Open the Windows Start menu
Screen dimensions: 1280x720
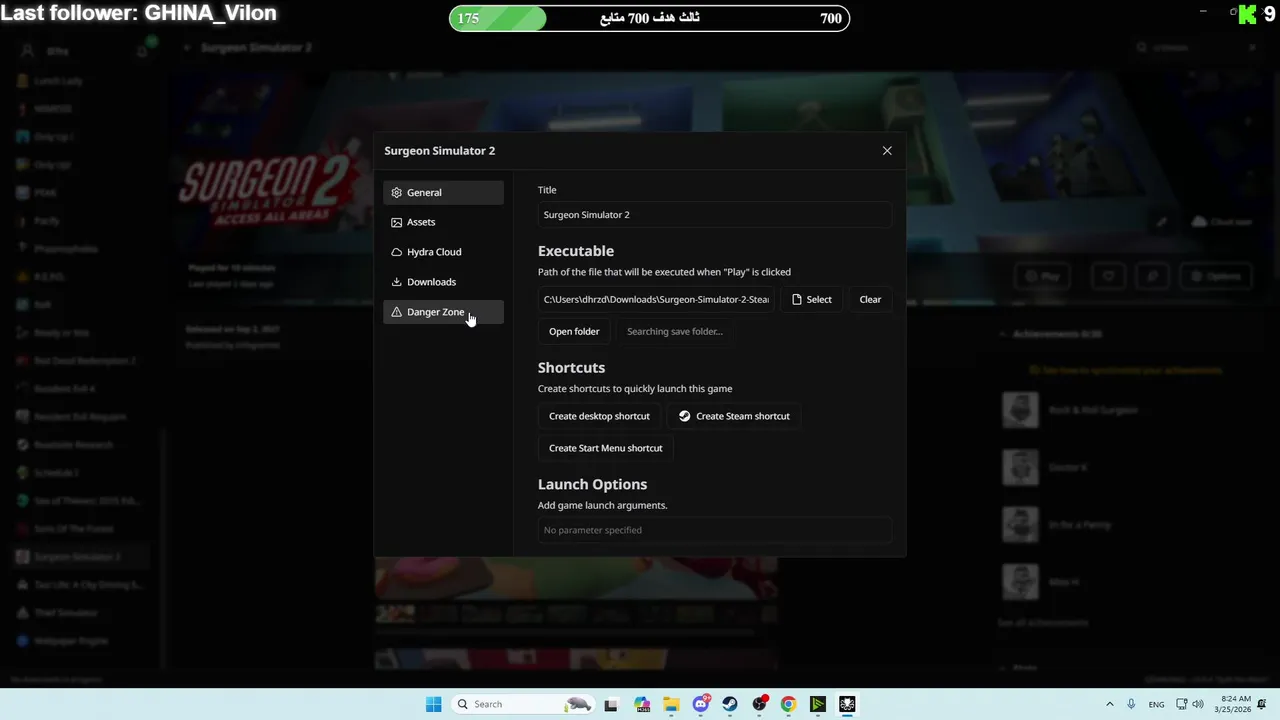(x=433, y=704)
